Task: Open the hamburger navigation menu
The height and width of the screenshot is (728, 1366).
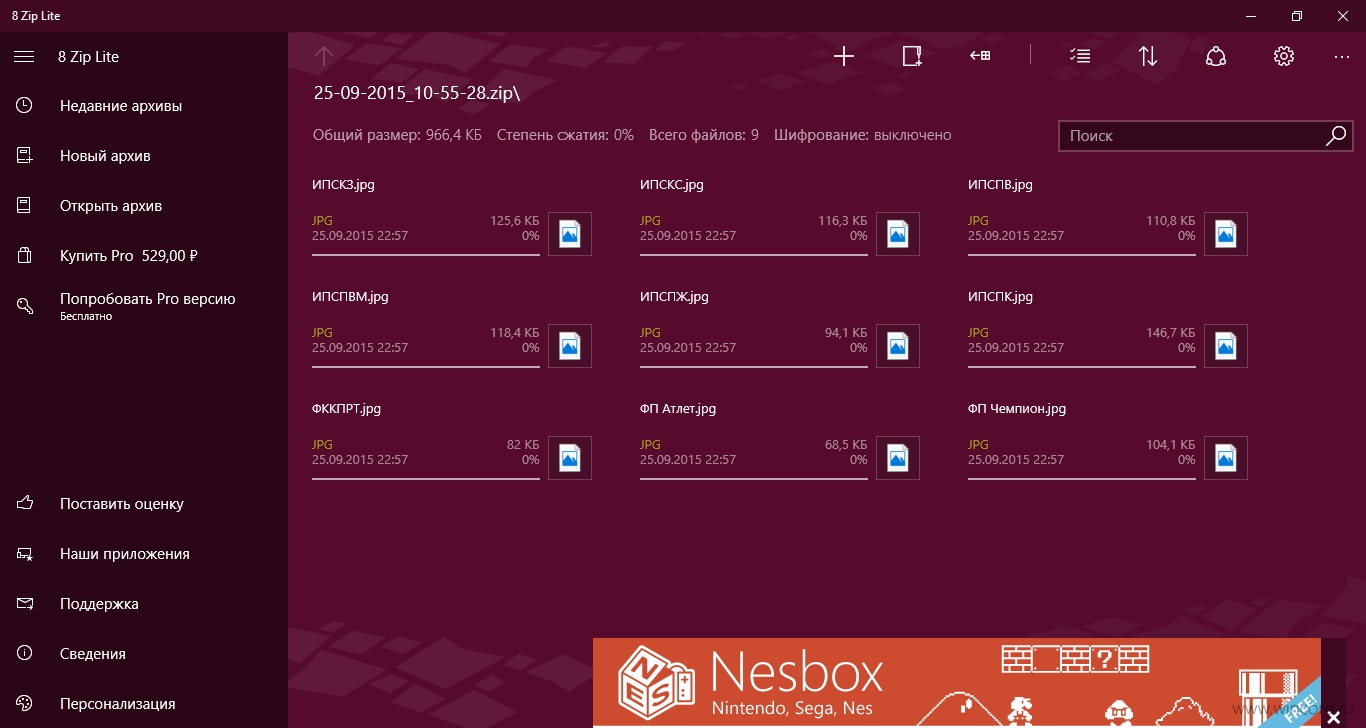Action: click(x=24, y=57)
